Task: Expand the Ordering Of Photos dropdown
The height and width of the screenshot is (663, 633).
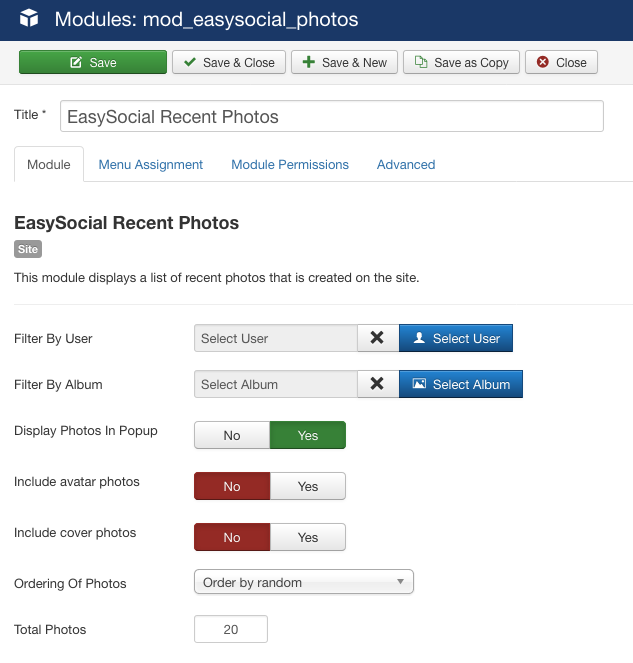Action: point(304,582)
